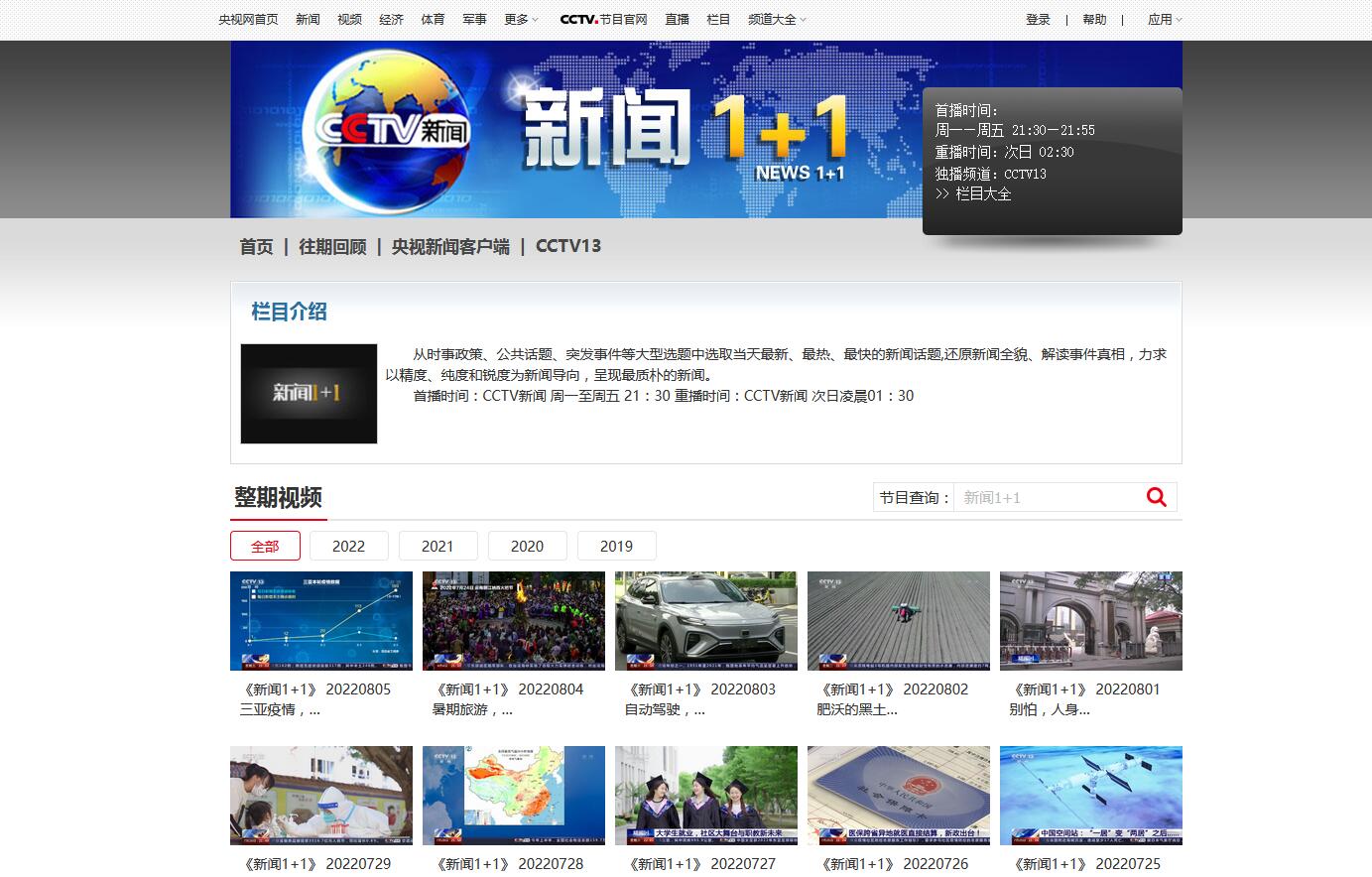
Task: Click the 帮助 help link
Action: click(x=1094, y=20)
